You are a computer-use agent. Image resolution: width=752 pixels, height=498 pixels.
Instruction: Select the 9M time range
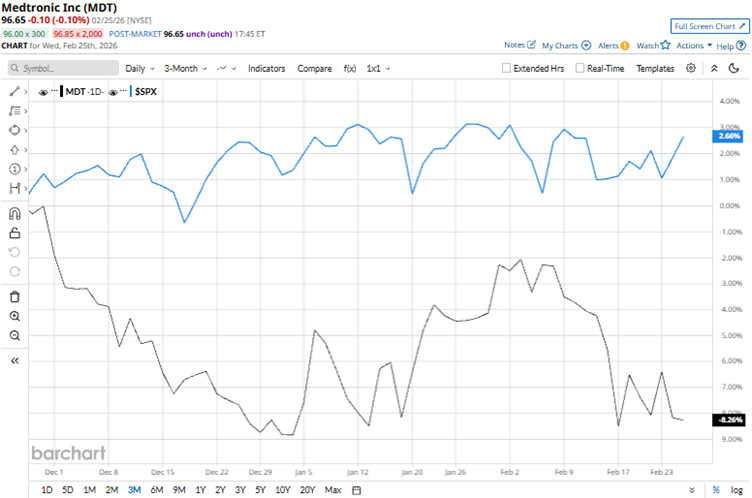(x=179, y=490)
